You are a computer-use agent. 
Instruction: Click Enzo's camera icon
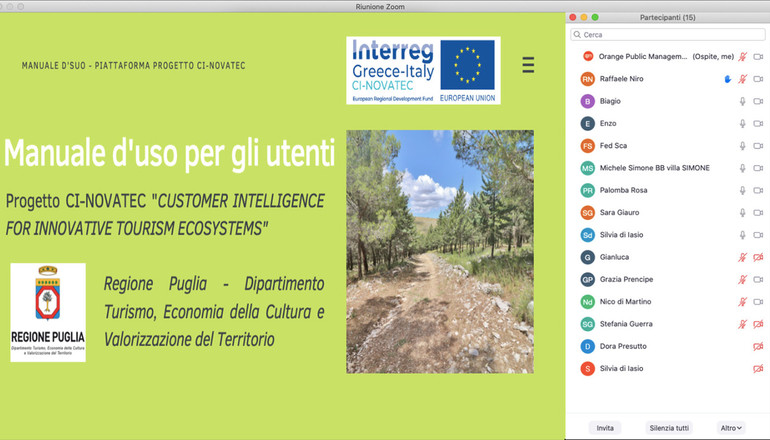point(758,123)
